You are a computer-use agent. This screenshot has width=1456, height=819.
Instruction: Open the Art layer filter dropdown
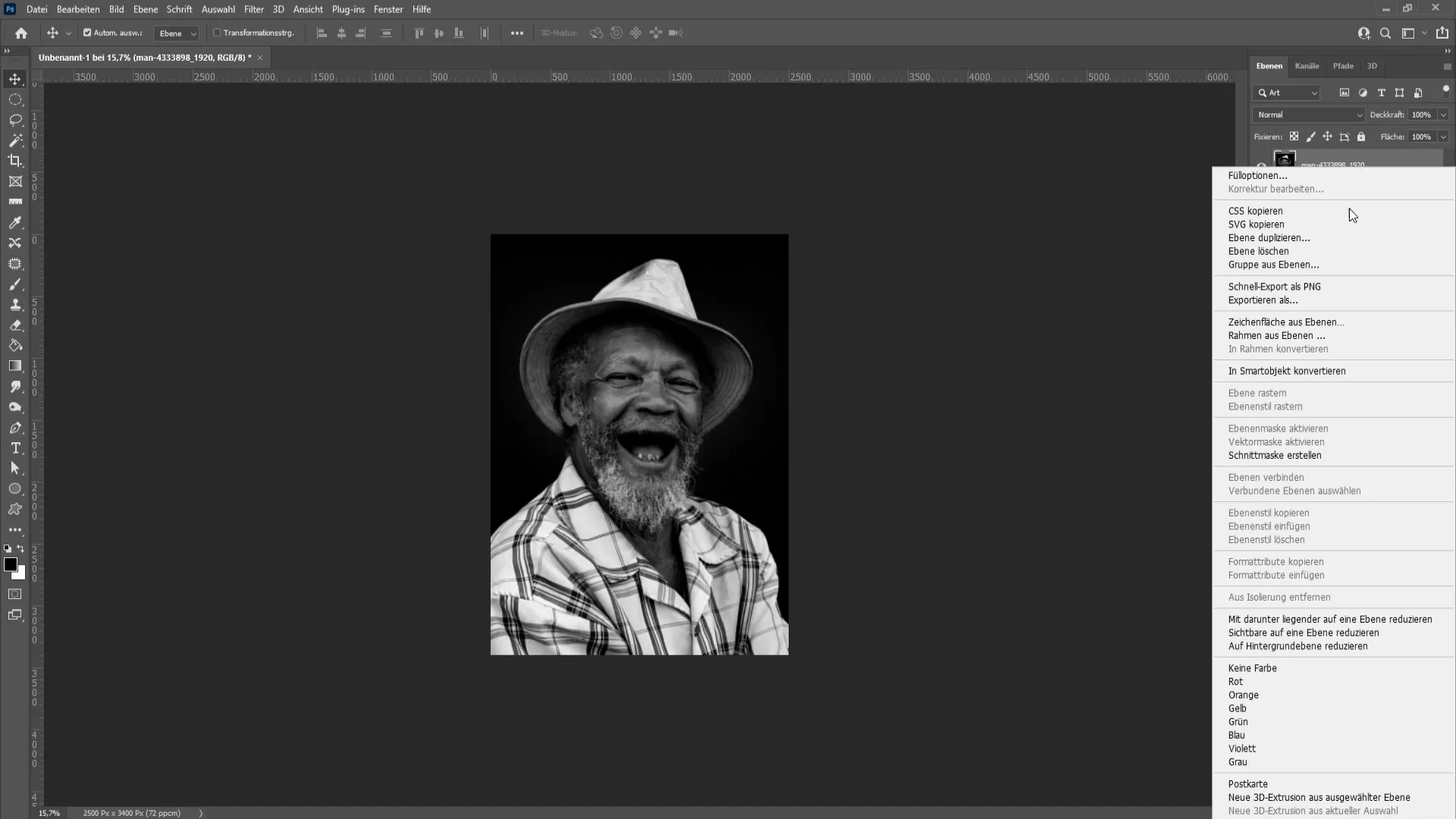tap(1288, 93)
